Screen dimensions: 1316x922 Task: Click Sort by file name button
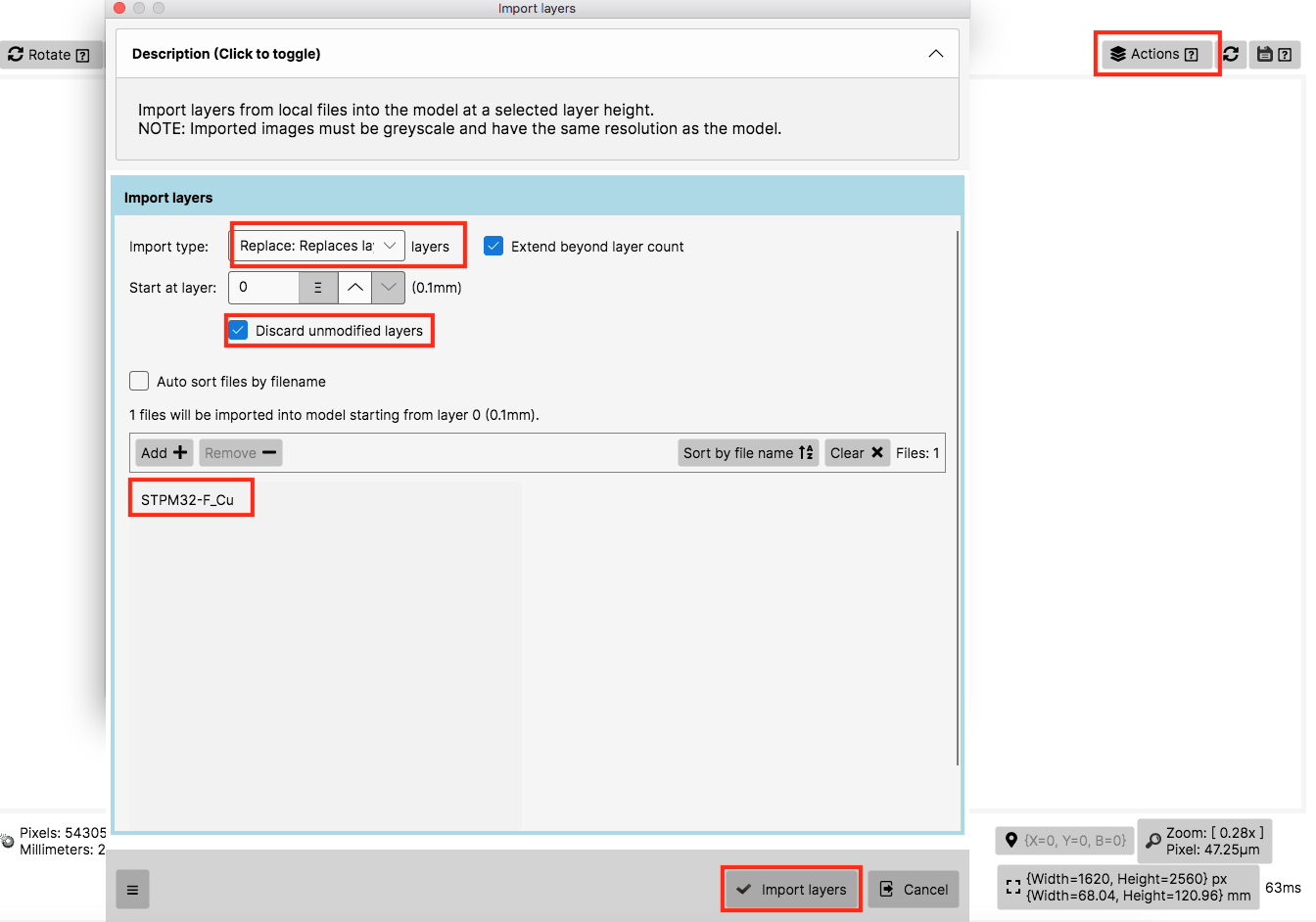click(x=748, y=452)
